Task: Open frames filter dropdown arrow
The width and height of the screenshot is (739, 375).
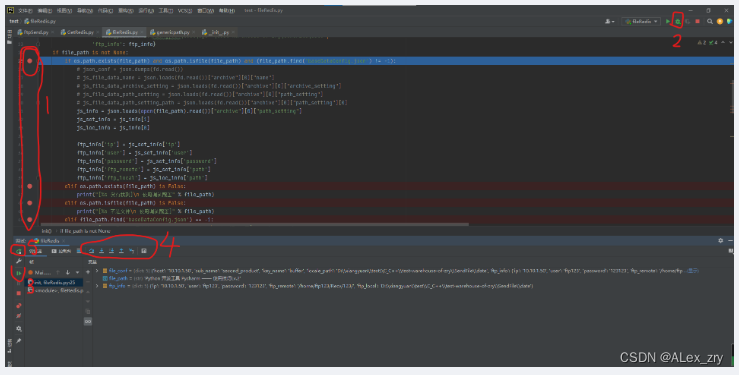Action: point(77,272)
